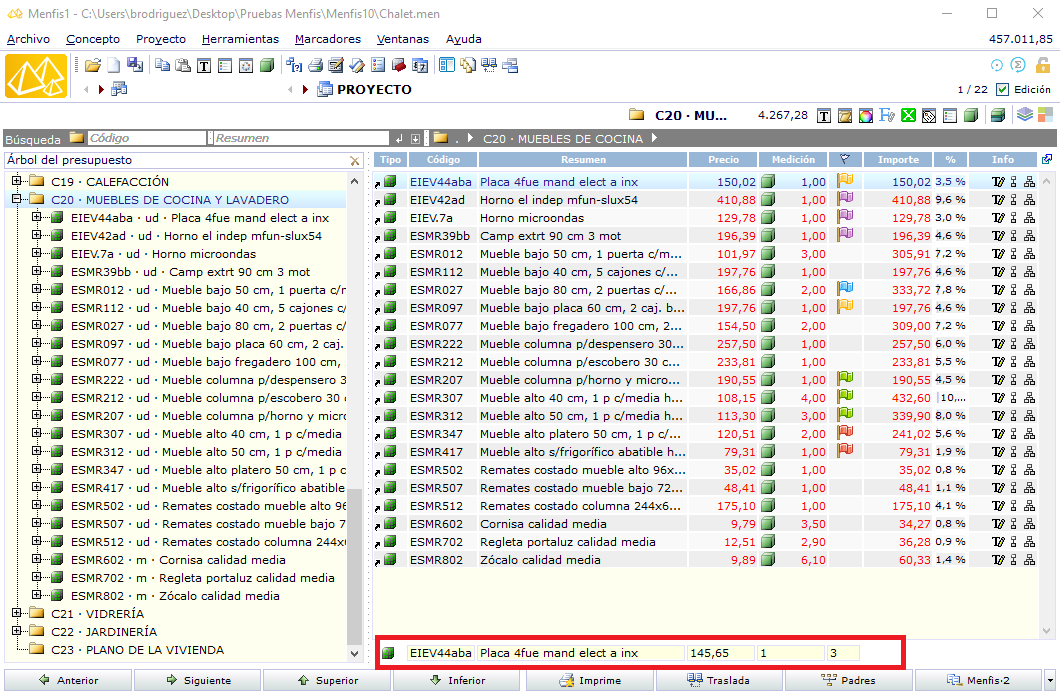Screen dimensions: 1060x695
Task: Open the Concepto menu
Action: click(93, 39)
